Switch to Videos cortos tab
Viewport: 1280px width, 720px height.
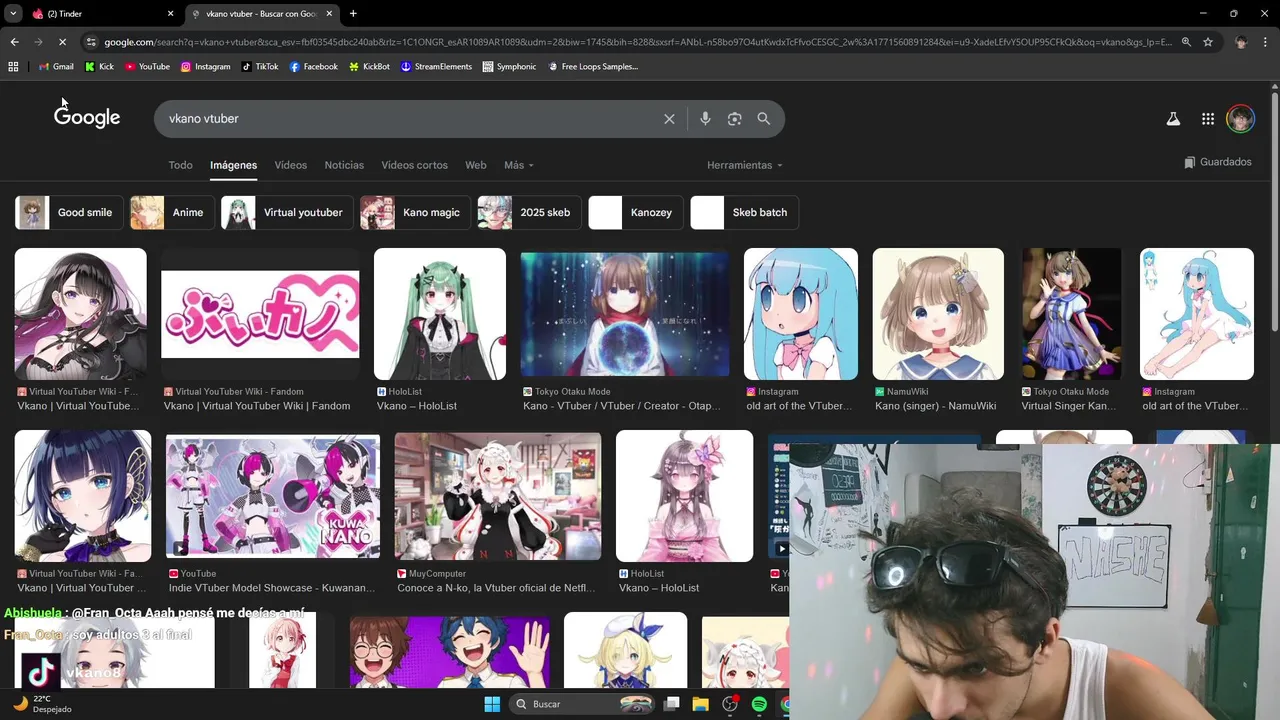coord(414,165)
